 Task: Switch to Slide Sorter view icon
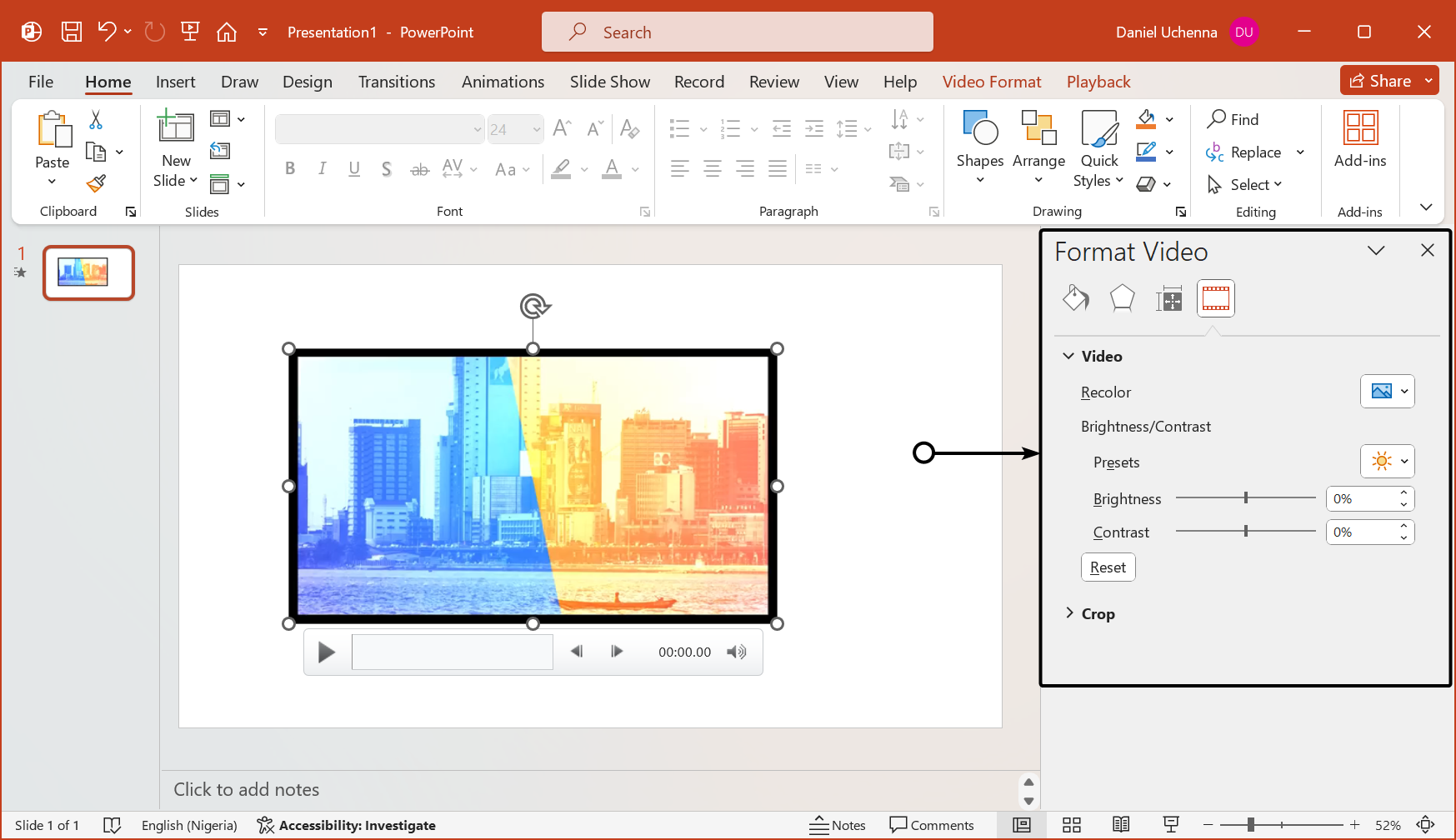[x=1072, y=825]
